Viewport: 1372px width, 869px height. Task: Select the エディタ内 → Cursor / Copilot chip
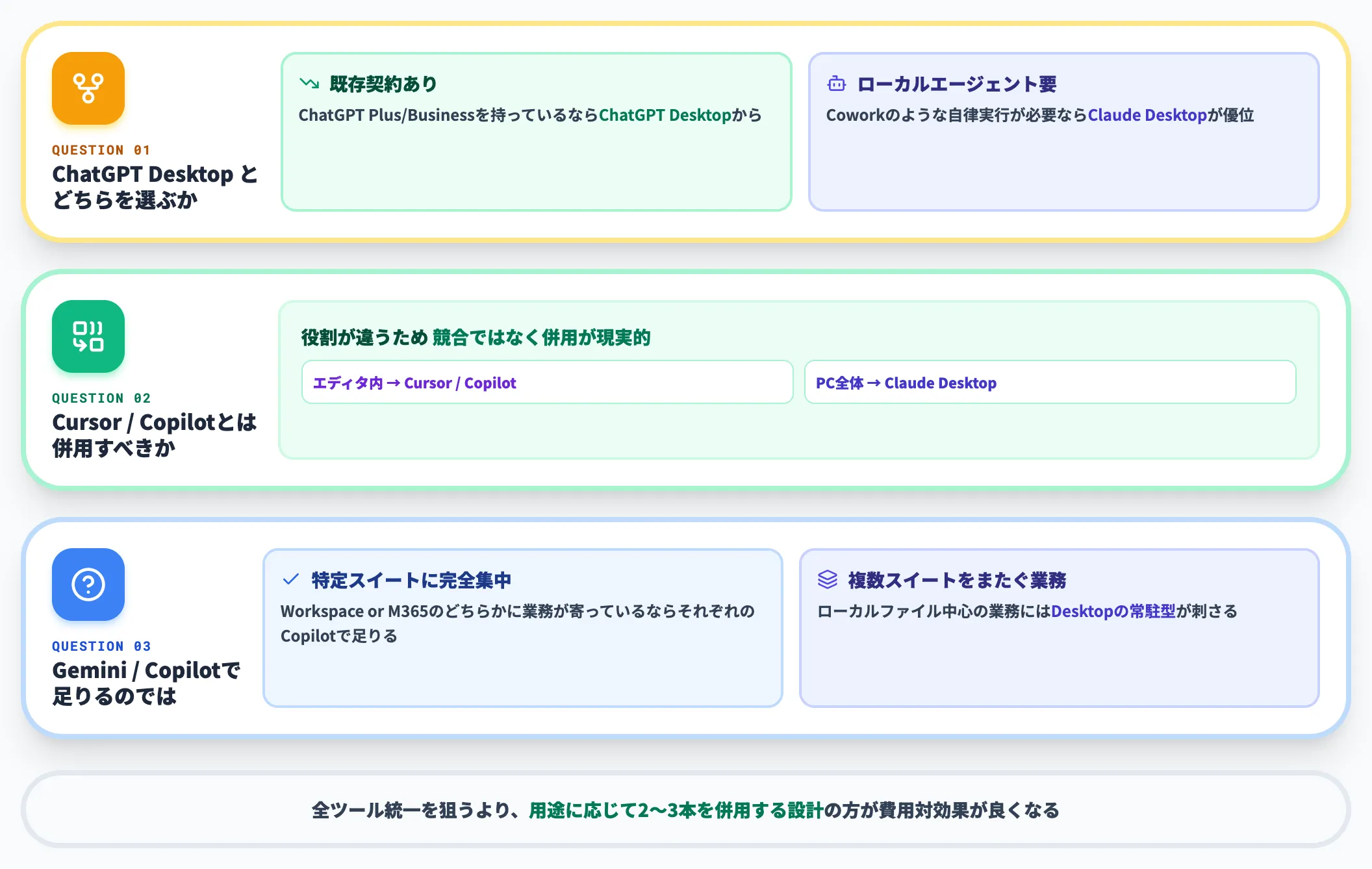pyautogui.click(x=547, y=383)
